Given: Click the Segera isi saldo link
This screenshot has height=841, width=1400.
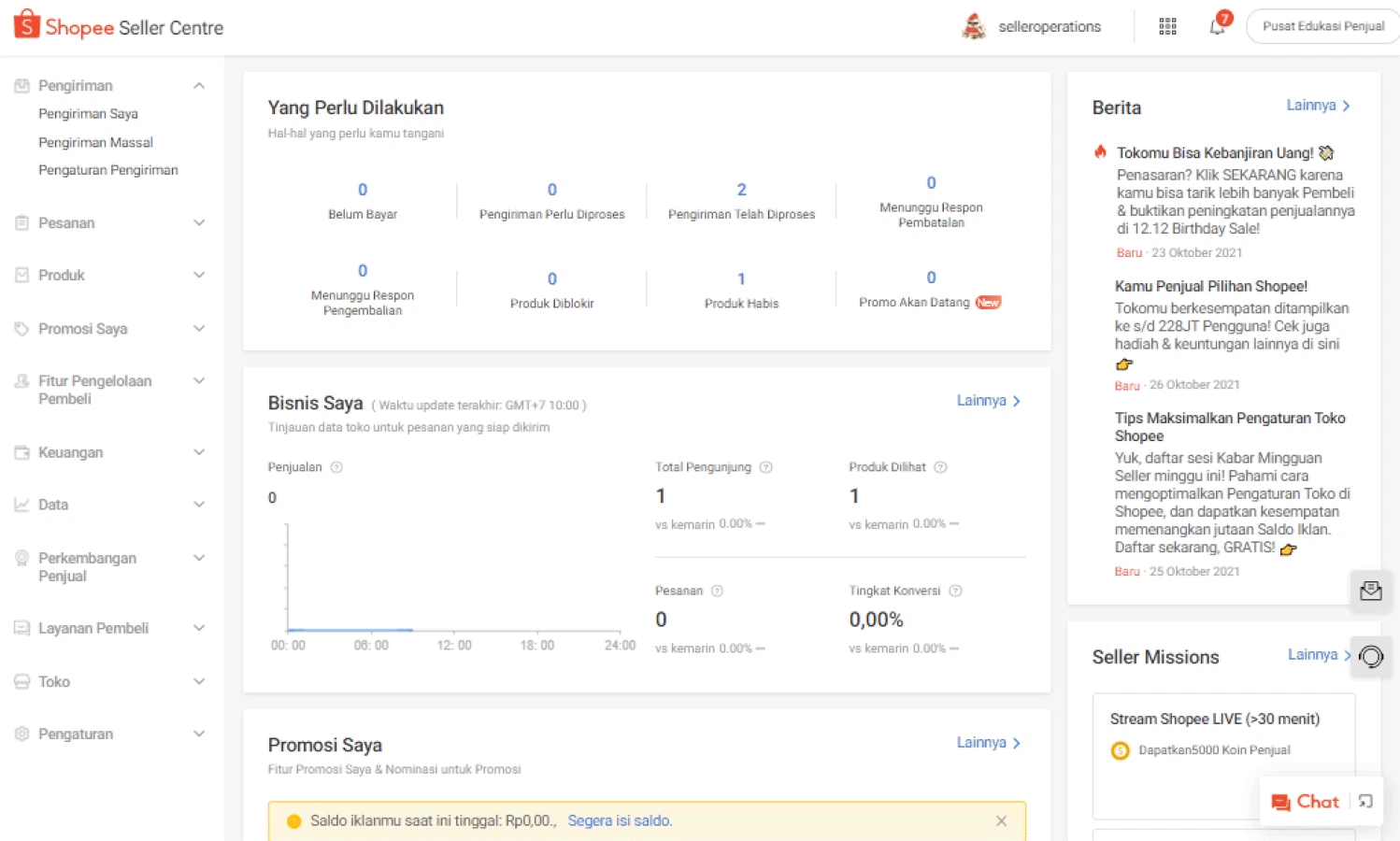Looking at the screenshot, I should coord(620,820).
